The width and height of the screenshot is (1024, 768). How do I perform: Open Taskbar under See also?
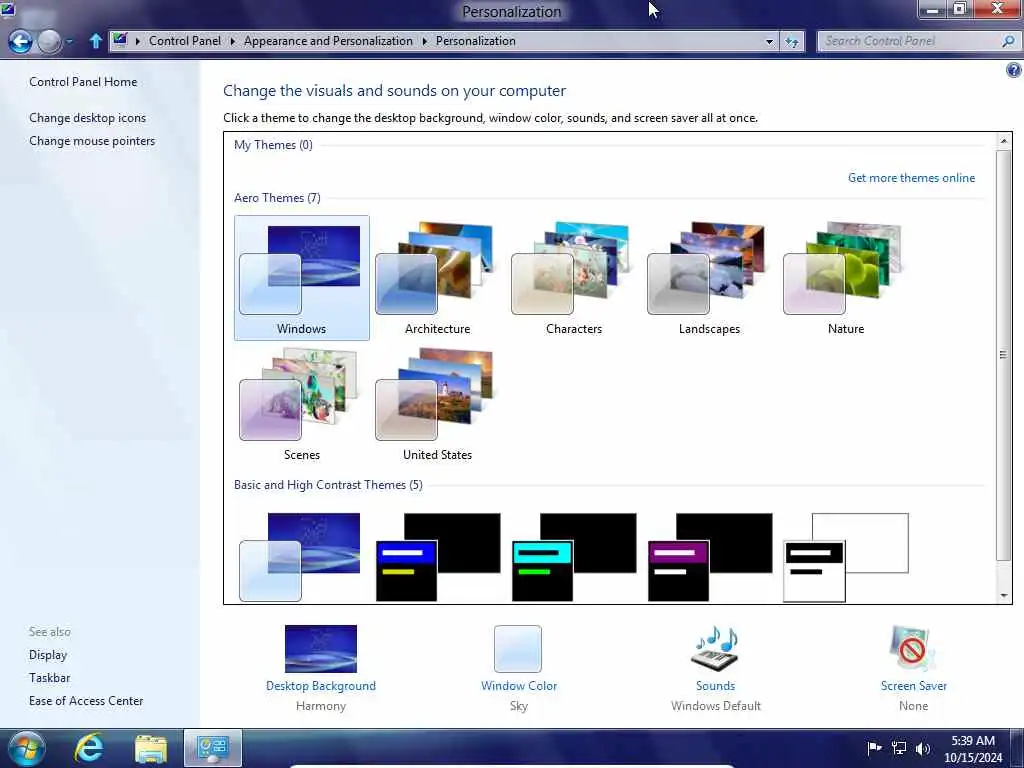click(49, 677)
